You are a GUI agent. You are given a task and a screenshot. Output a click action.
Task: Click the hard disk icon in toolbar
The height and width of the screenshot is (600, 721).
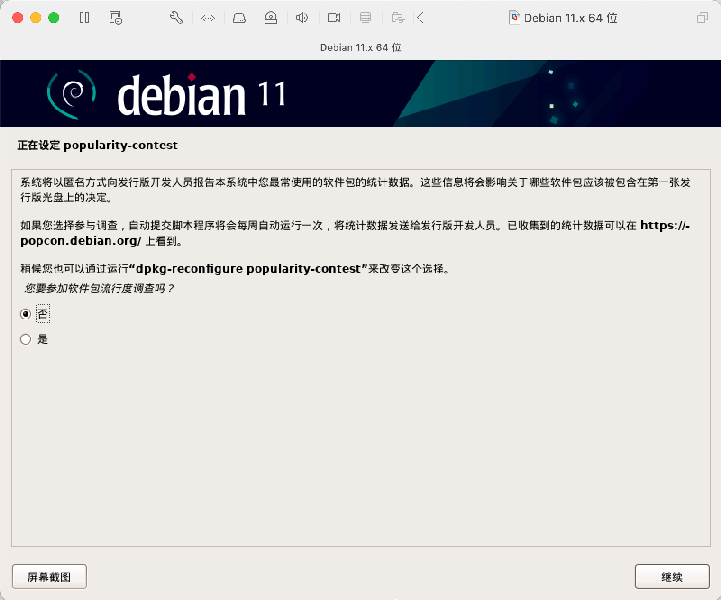tap(239, 18)
